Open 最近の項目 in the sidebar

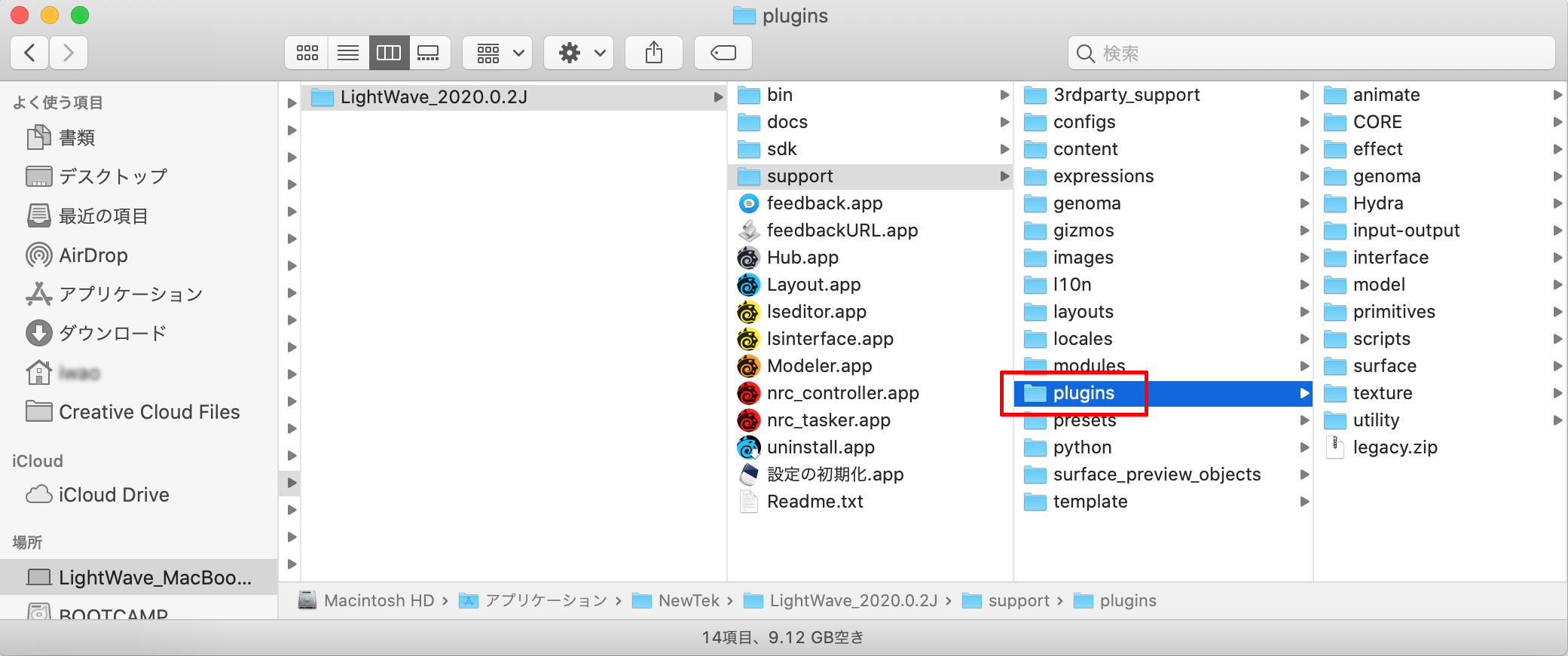point(139,216)
